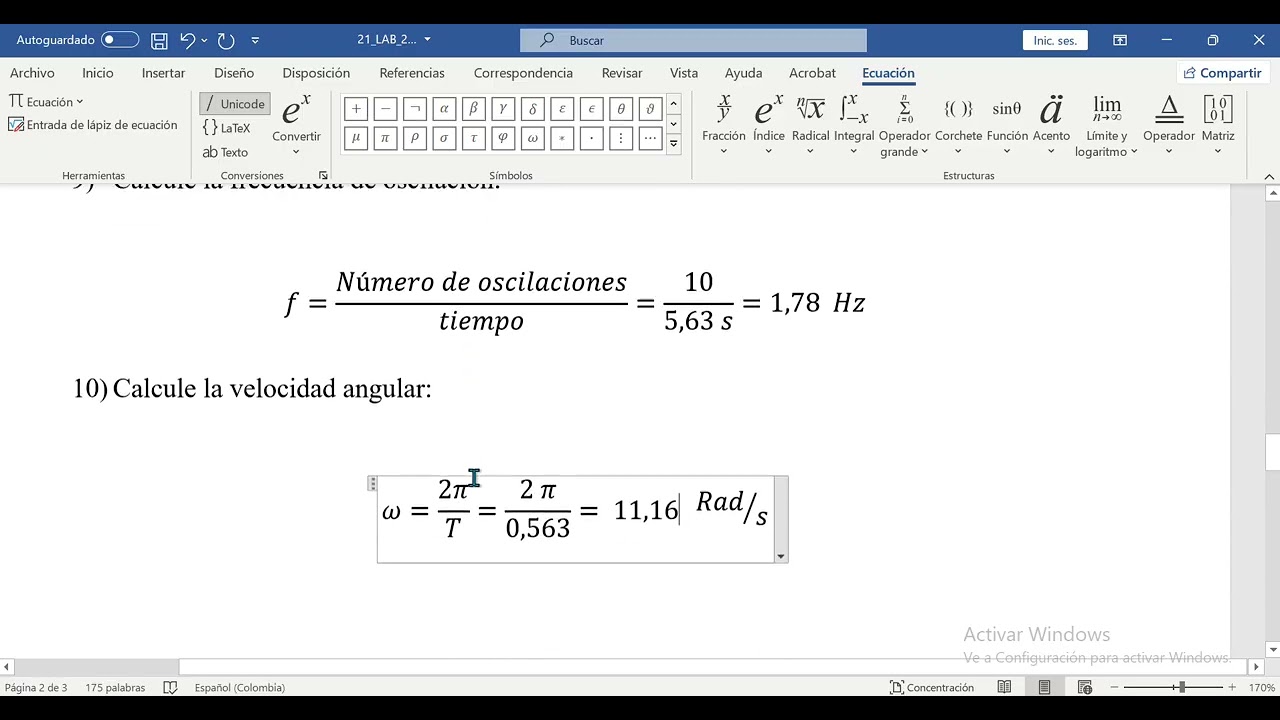The height and width of the screenshot is (720, 1280).
Task: Insert the mu symbol
Action: point(356,138)
